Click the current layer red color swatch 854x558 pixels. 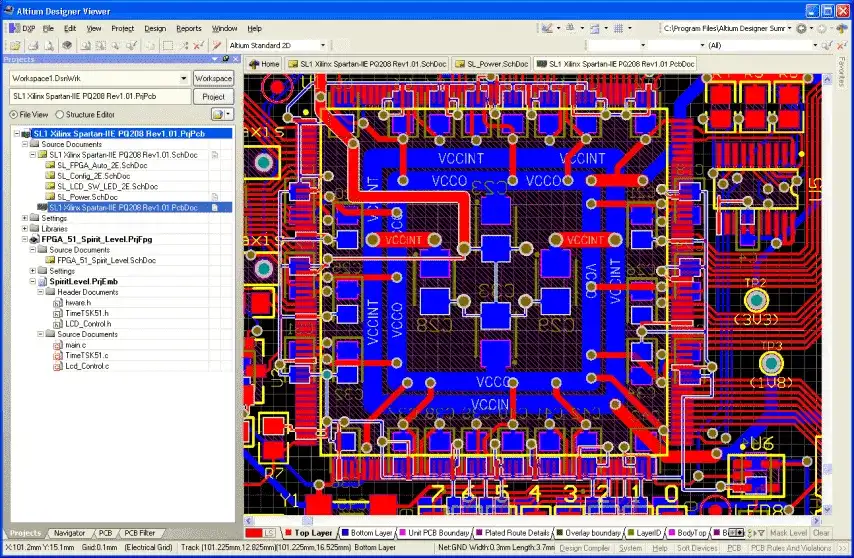click(x=253, y=533)
